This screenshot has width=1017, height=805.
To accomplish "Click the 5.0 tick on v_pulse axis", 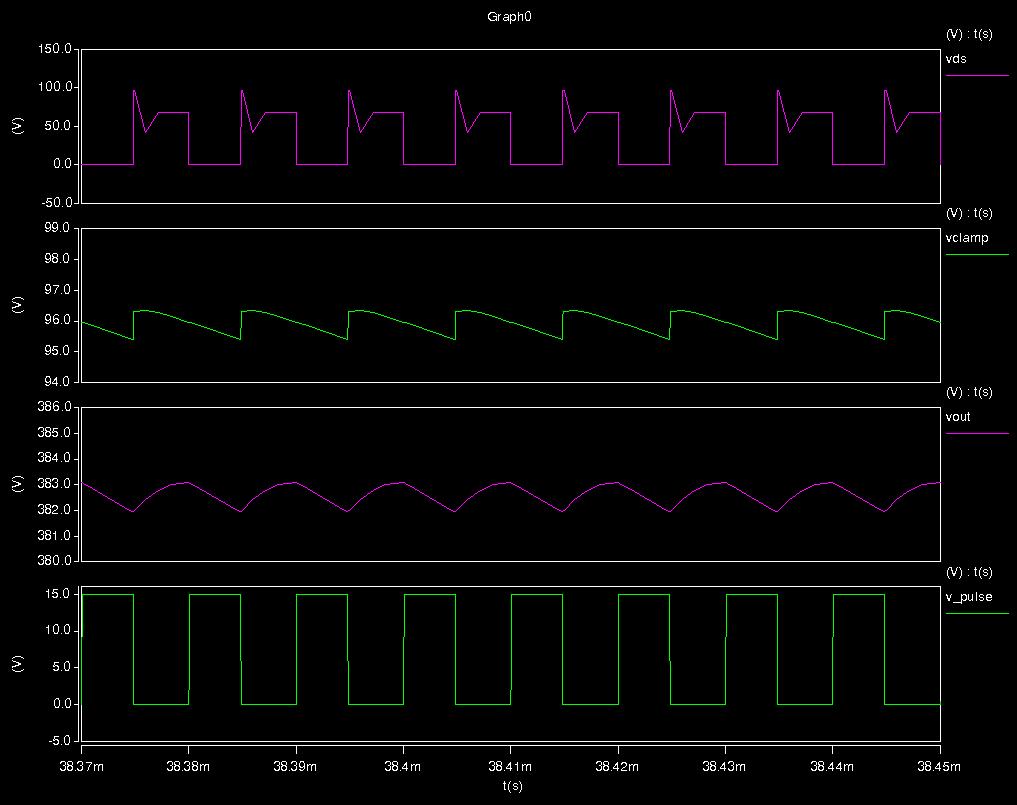I will click(62, 667).
